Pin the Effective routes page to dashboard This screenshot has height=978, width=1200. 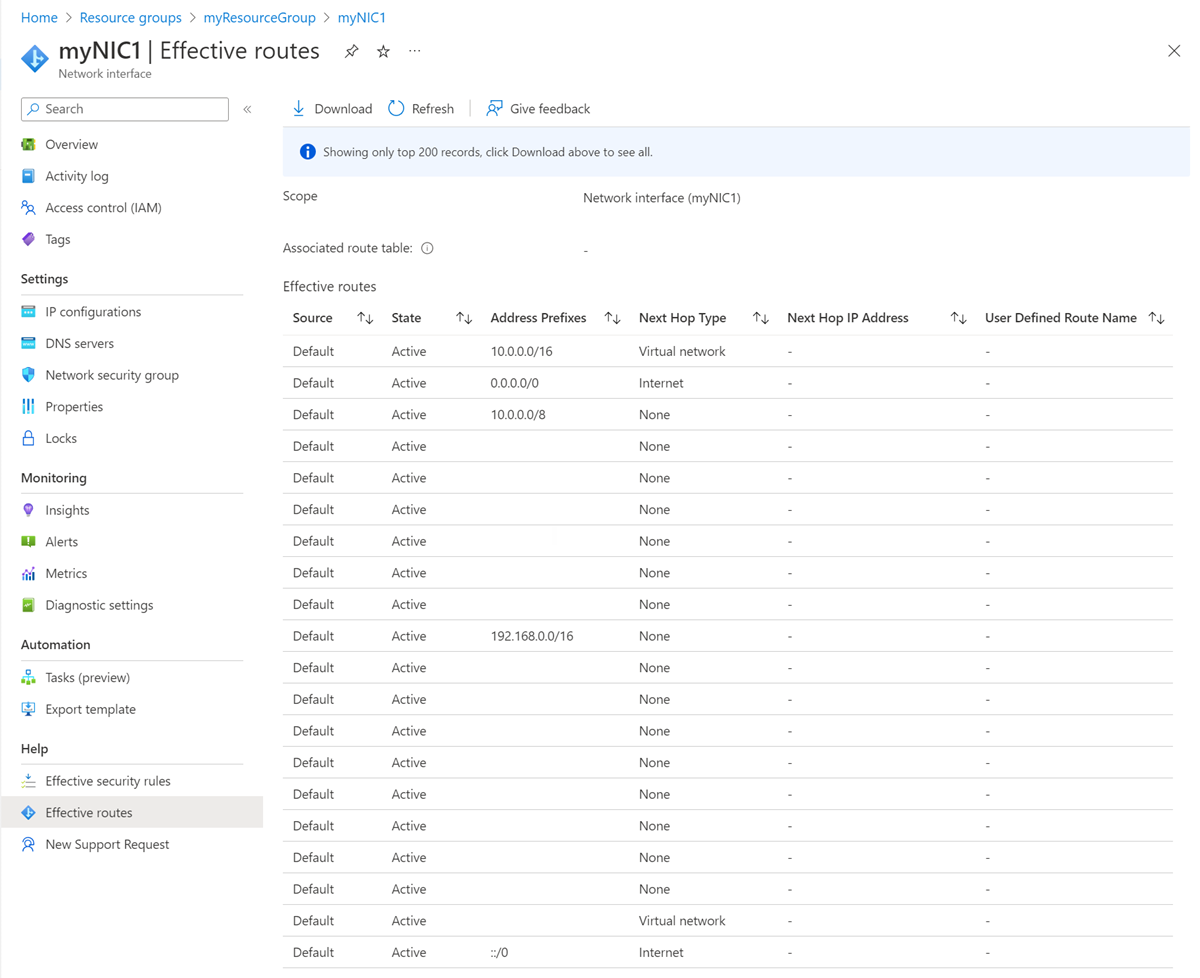[x=351, y=51]
